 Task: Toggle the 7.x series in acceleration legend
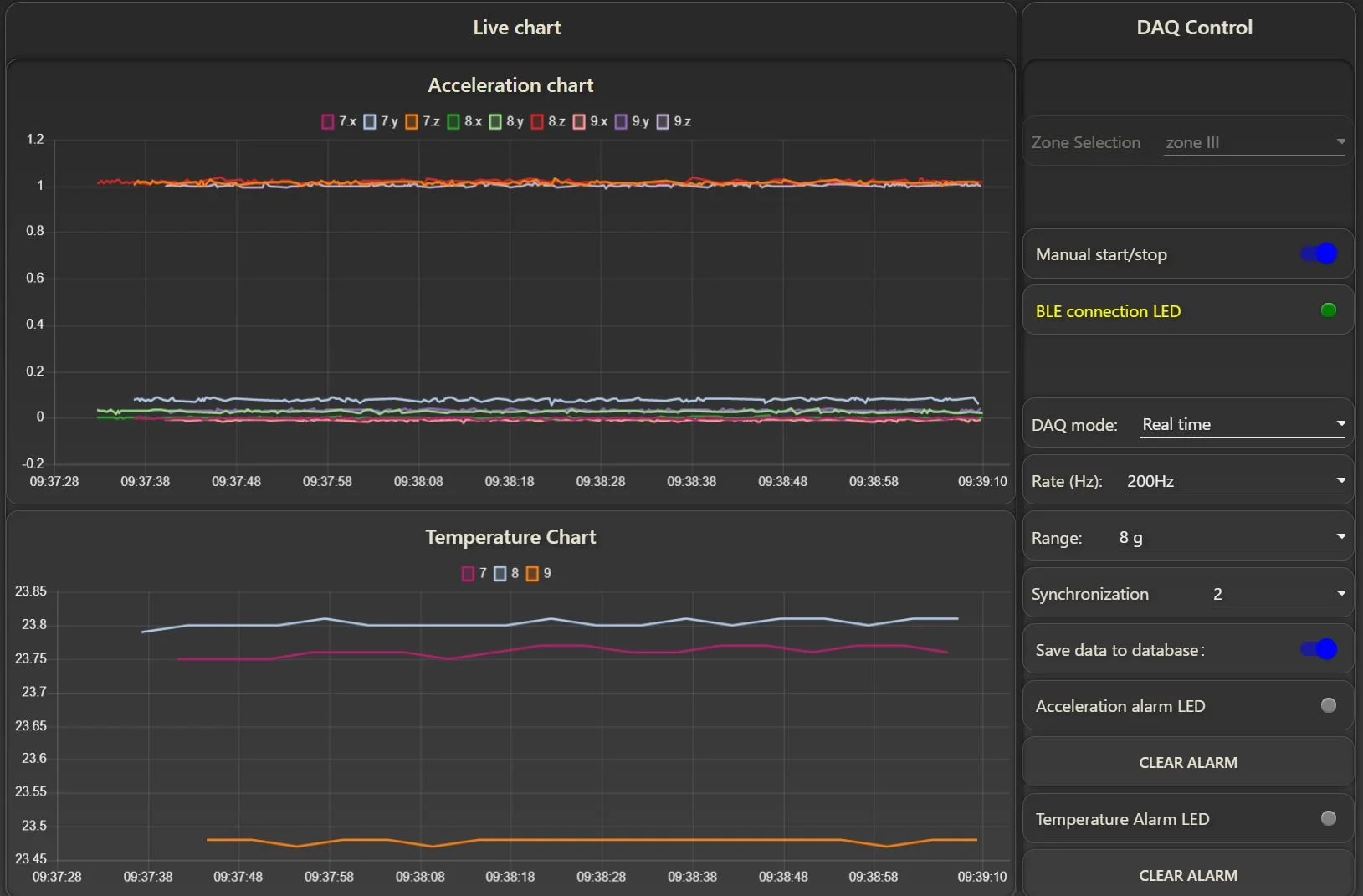(339, 121)
